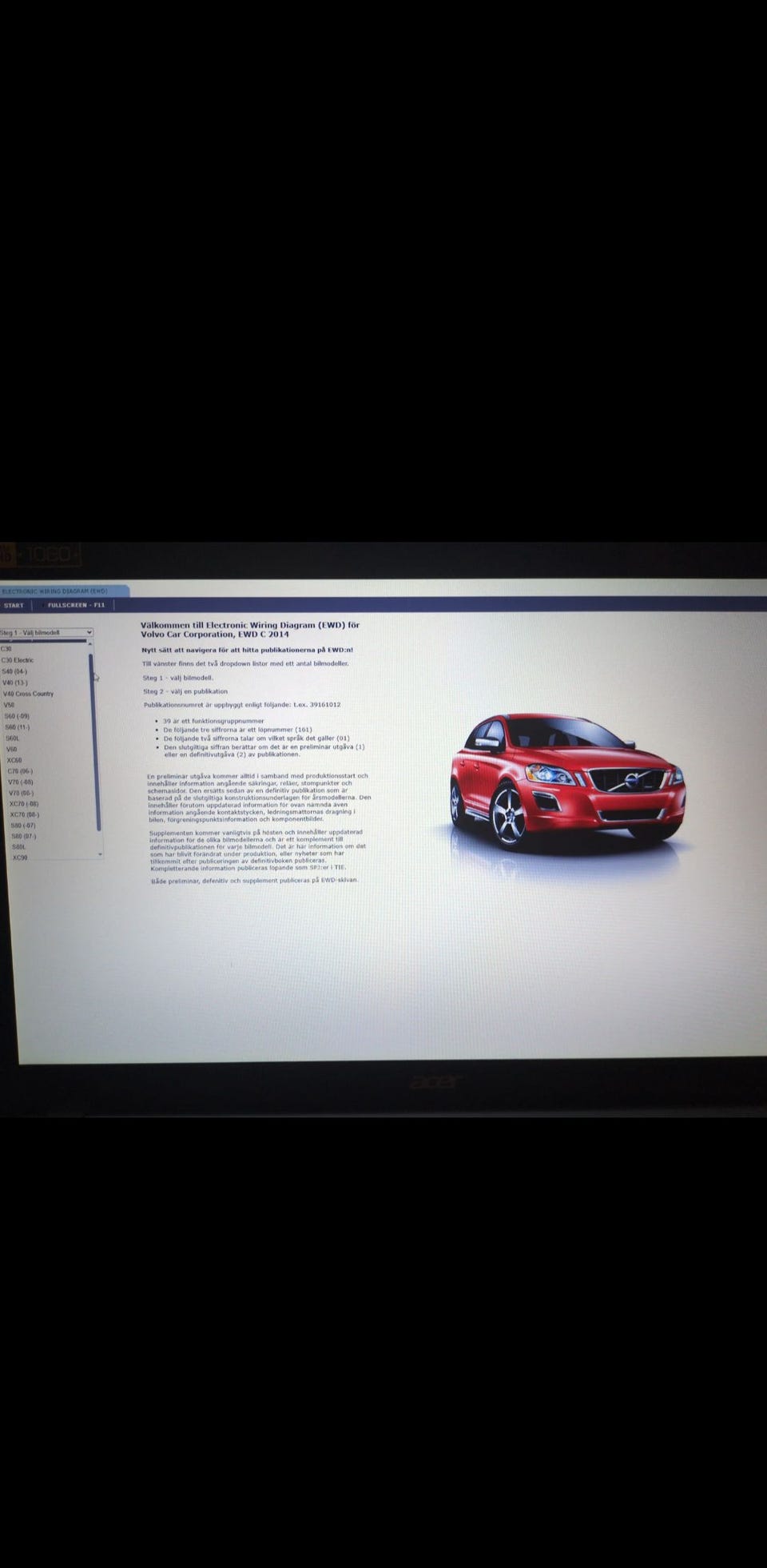
Task: Open the 'Steg 1 - Välj bilmodell' dropdown
Action: click(46, 632)
